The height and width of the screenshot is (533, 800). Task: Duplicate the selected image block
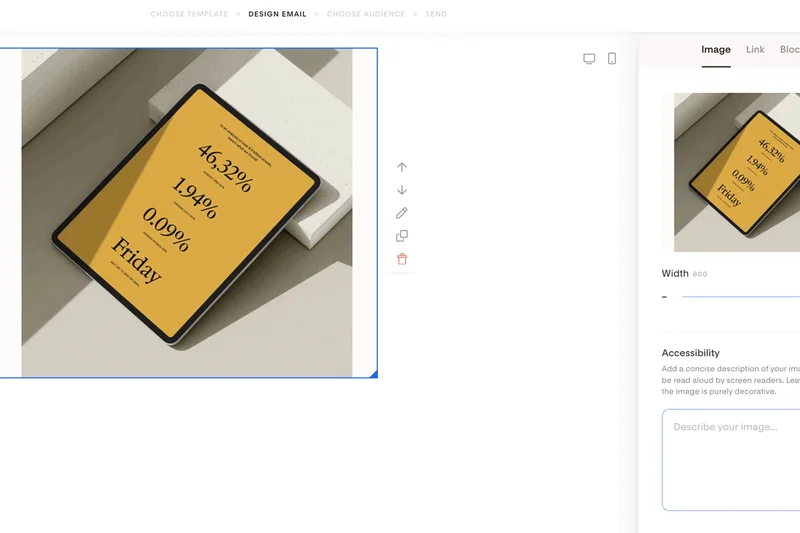click(x=402, y=236)
